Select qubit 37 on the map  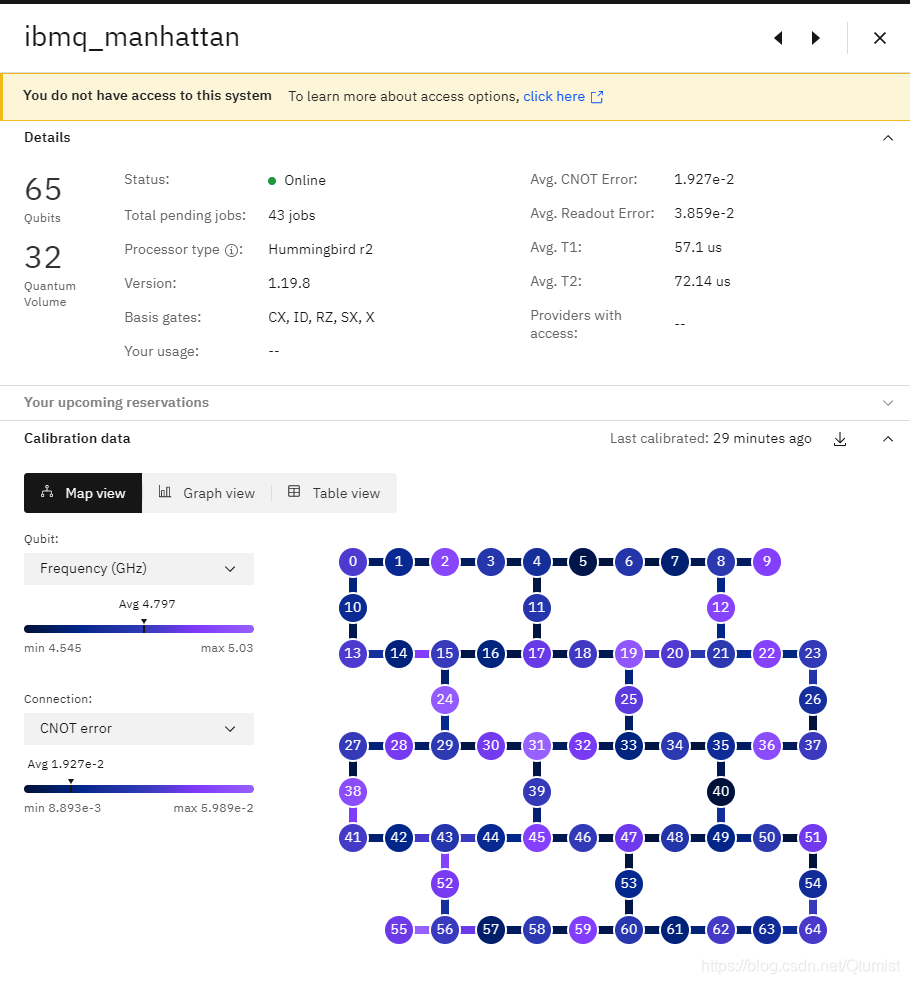(x=813, y=746)
